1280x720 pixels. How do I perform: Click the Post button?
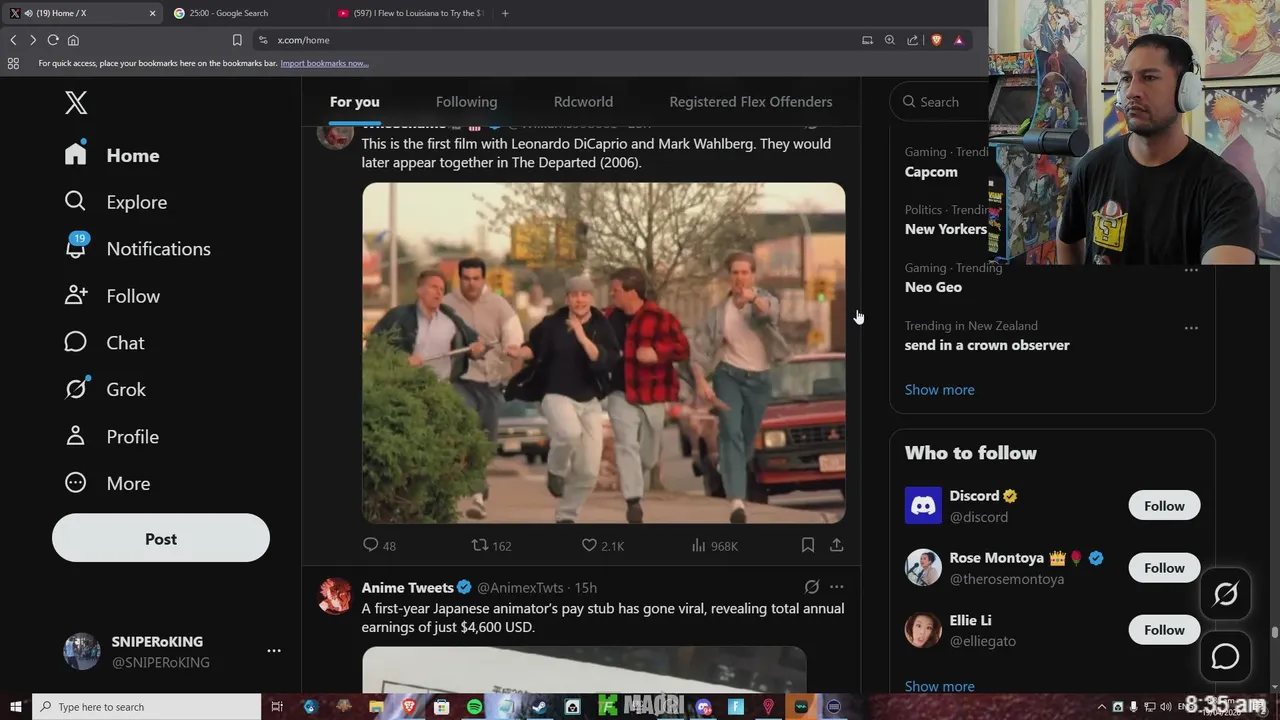161,538
